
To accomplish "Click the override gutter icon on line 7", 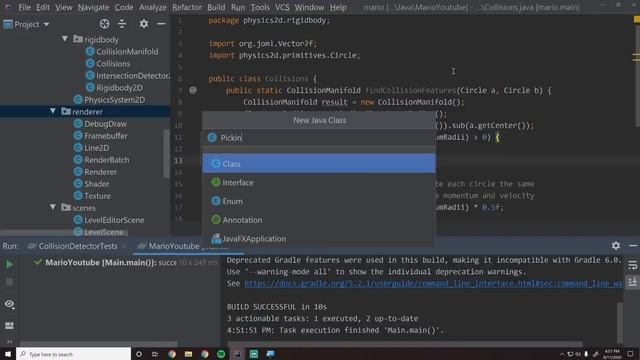I will pyautogui.click(x=193, y=90).
